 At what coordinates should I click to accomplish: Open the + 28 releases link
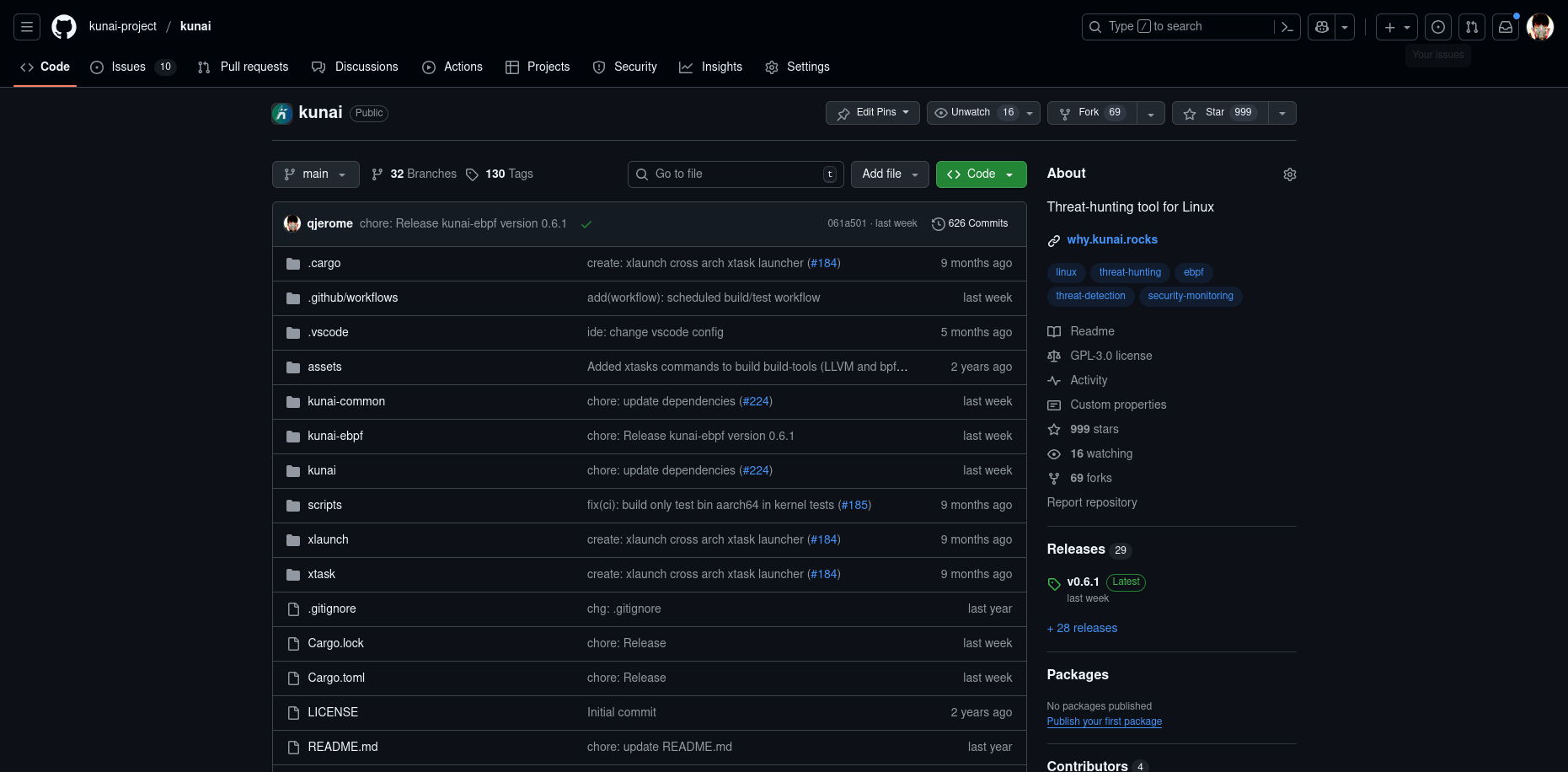click(1083, 628)
